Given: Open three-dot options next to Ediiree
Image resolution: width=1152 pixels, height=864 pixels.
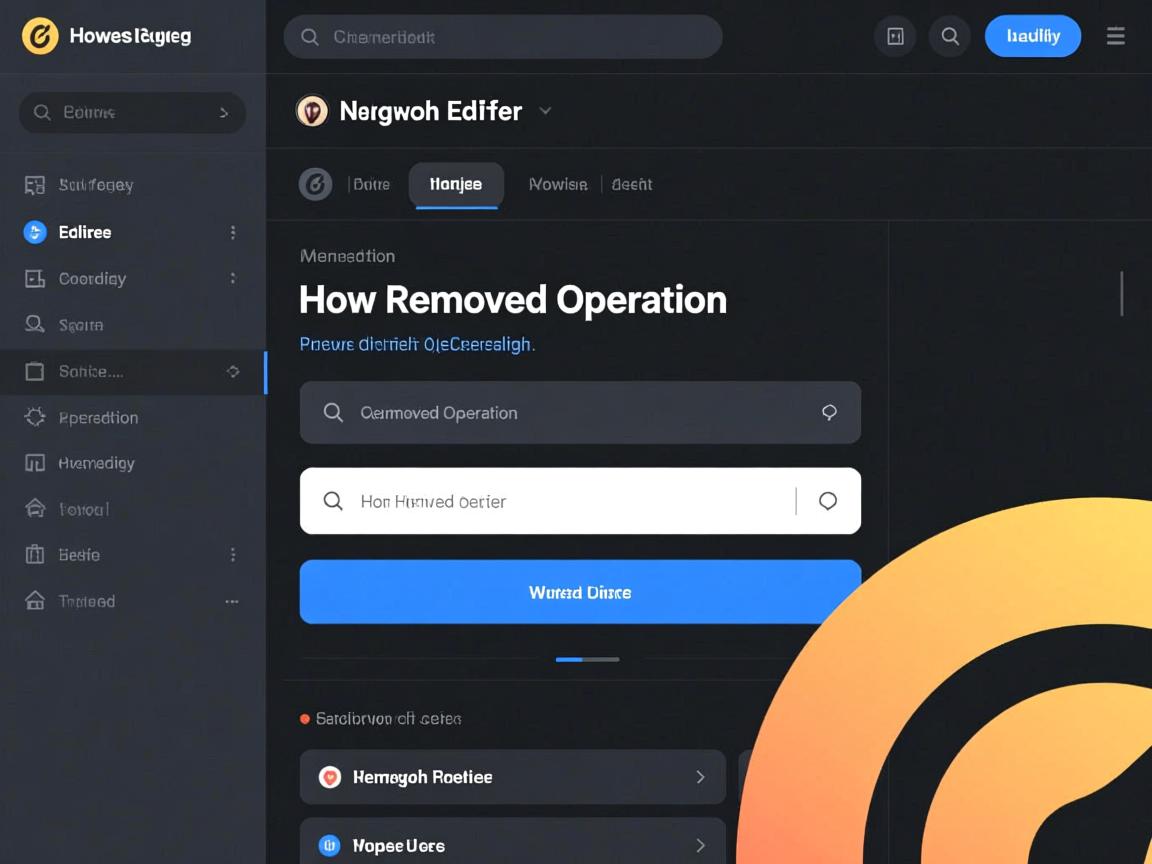Looking at the screenshot, I should (233, 232).
